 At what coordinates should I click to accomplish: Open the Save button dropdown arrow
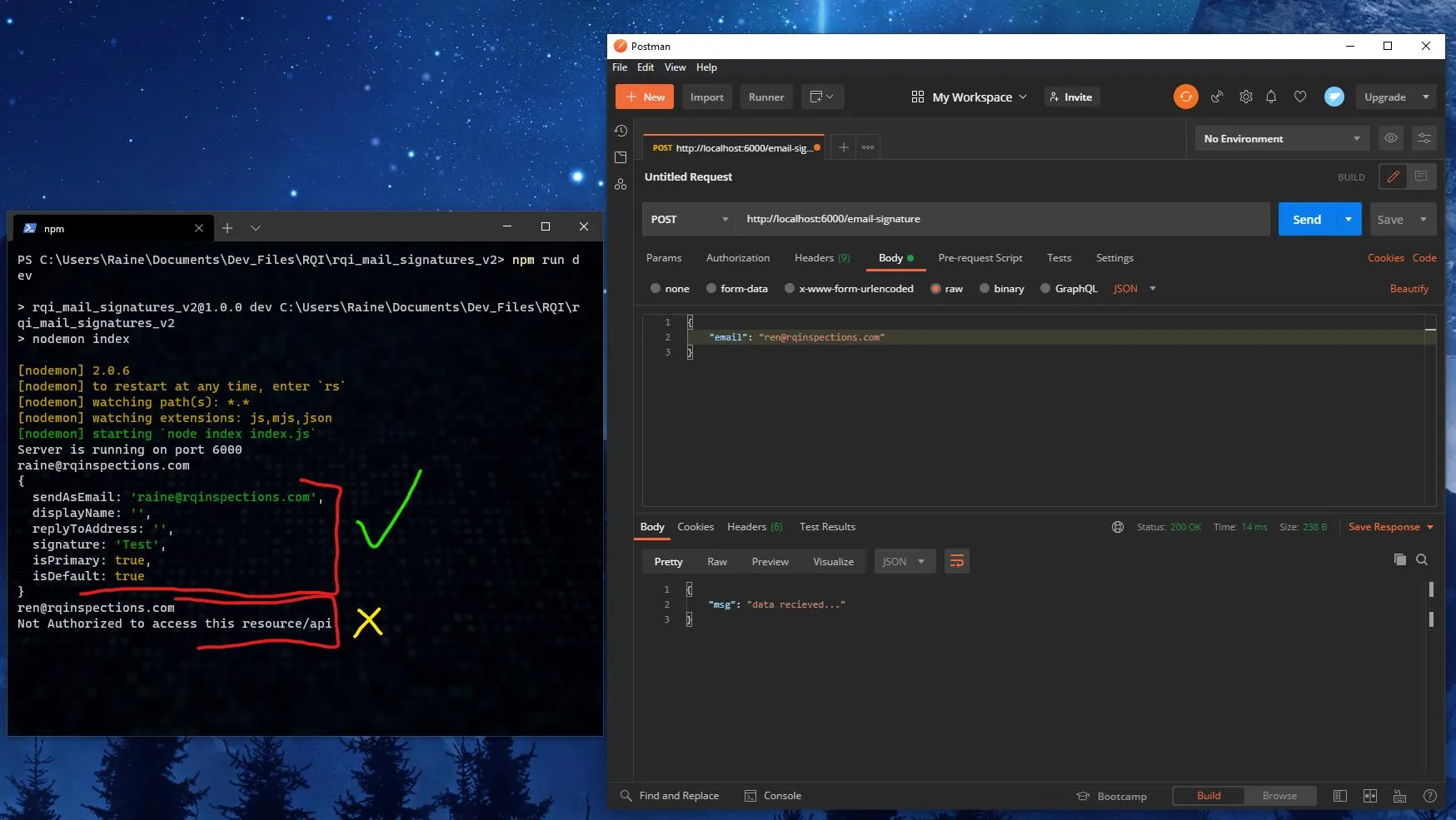point(1424,219)
